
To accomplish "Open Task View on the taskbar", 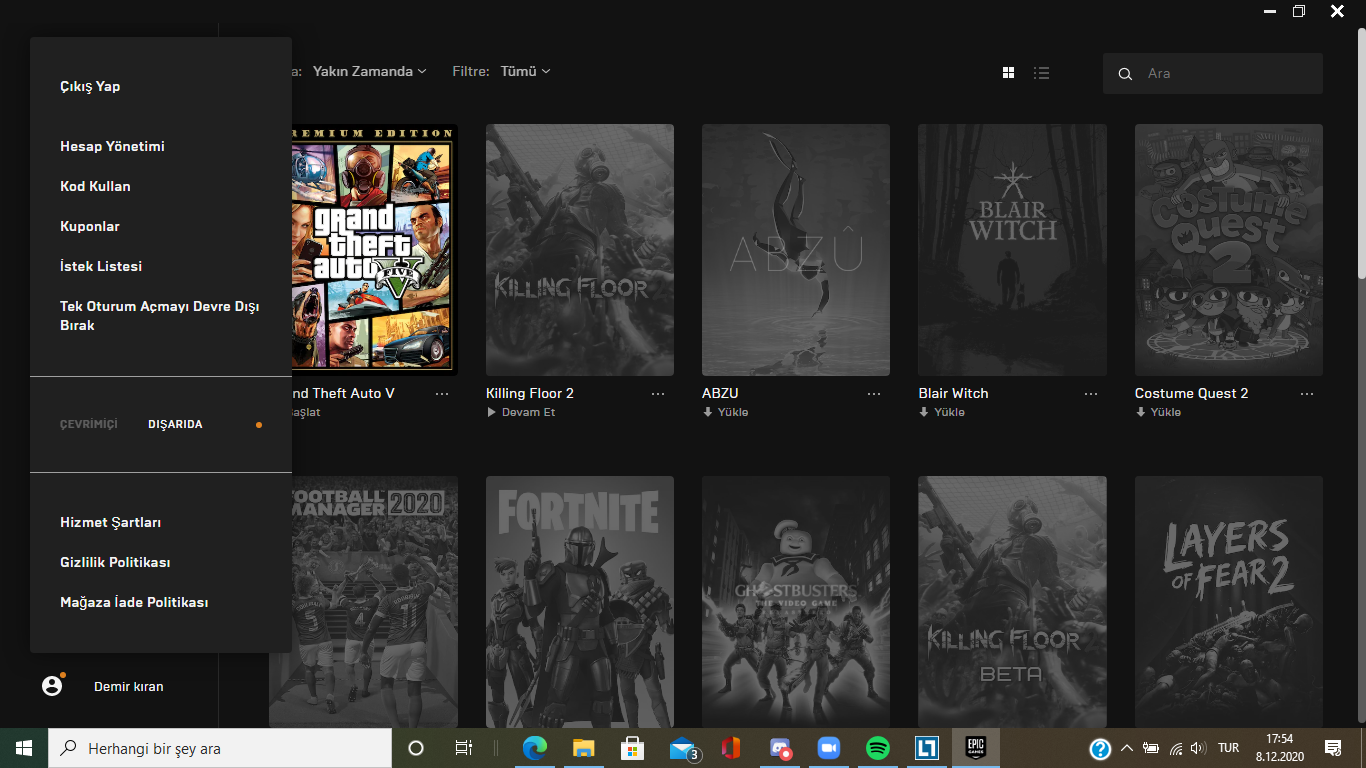I will 463,748.
